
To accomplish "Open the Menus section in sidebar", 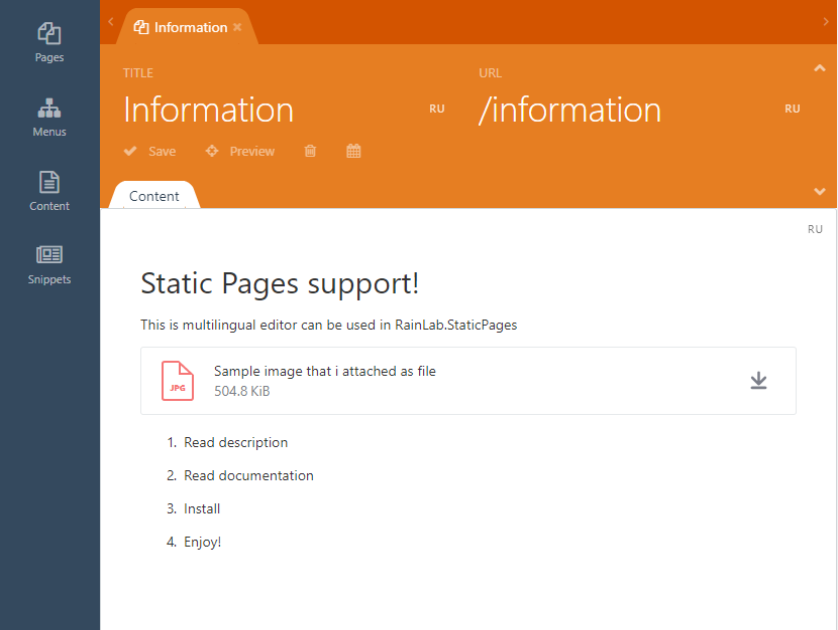I will [x=49, y=118].
